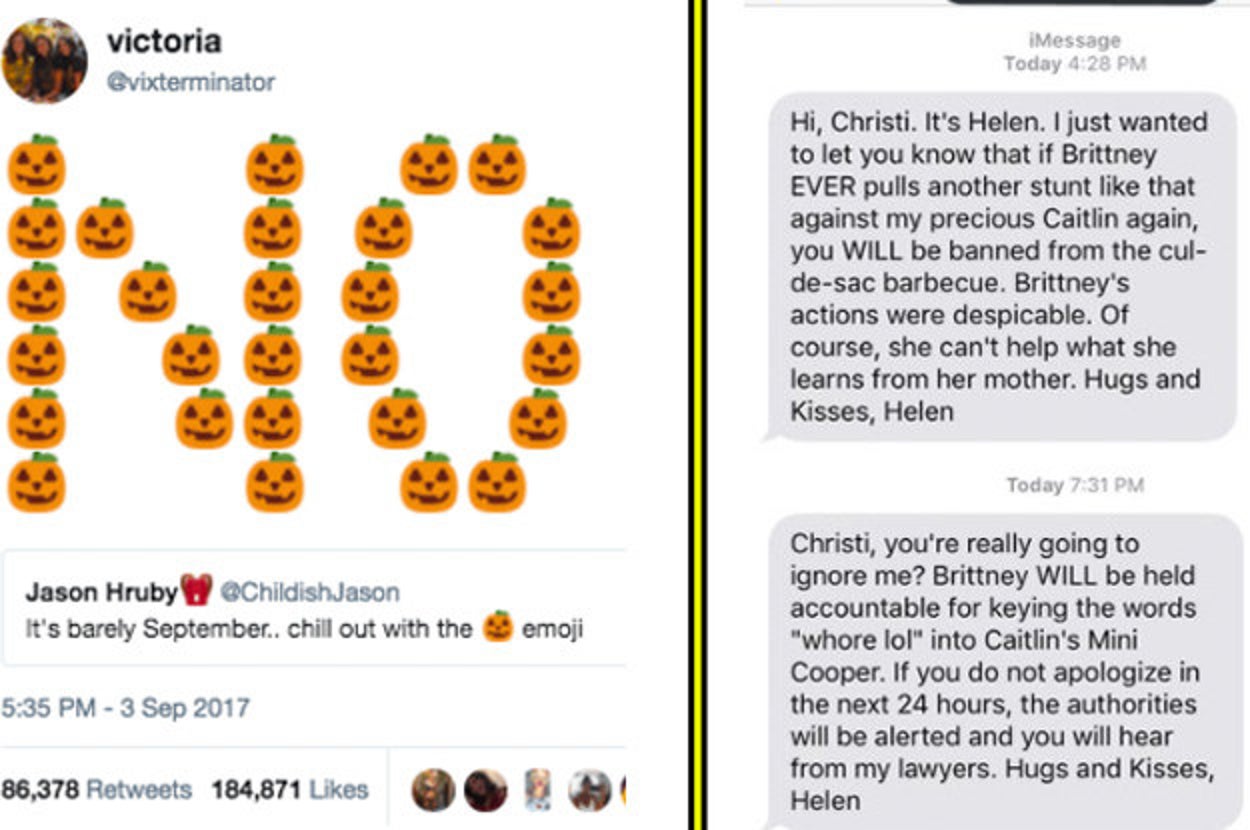The image size is (1250, 830).
Task: View the 86,378 Retweets list
Action: tap(96, 789)
